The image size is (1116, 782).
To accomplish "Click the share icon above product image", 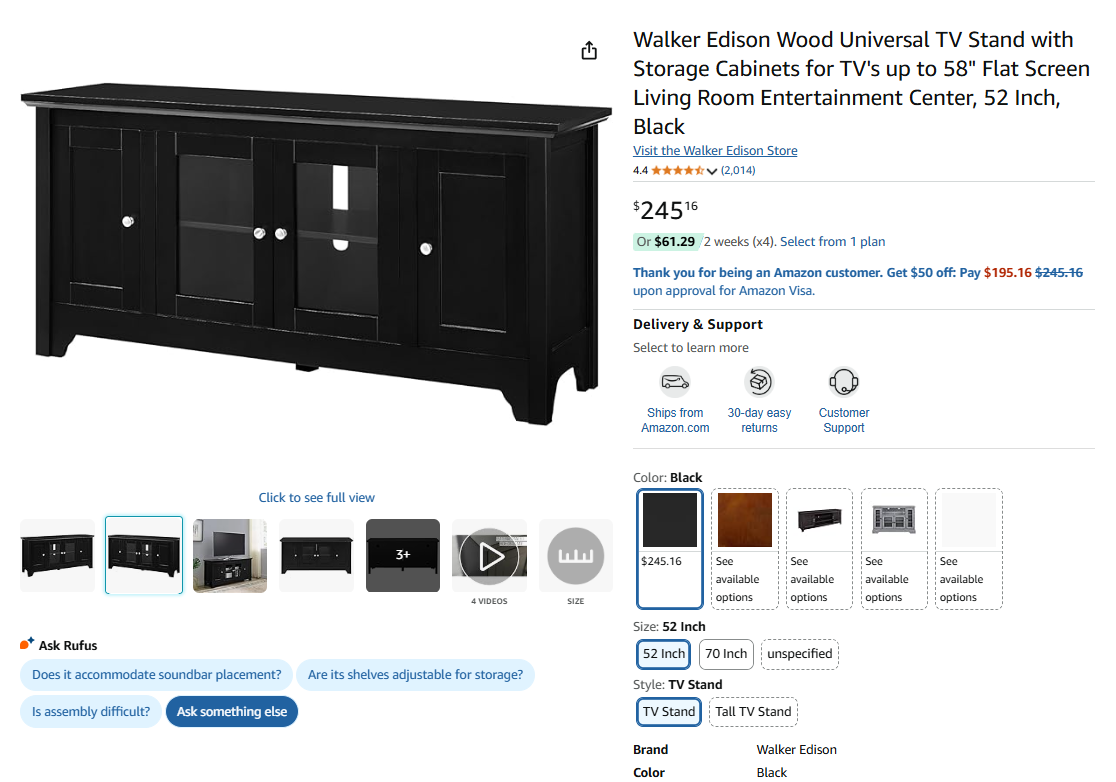I will tap(589, 51).
